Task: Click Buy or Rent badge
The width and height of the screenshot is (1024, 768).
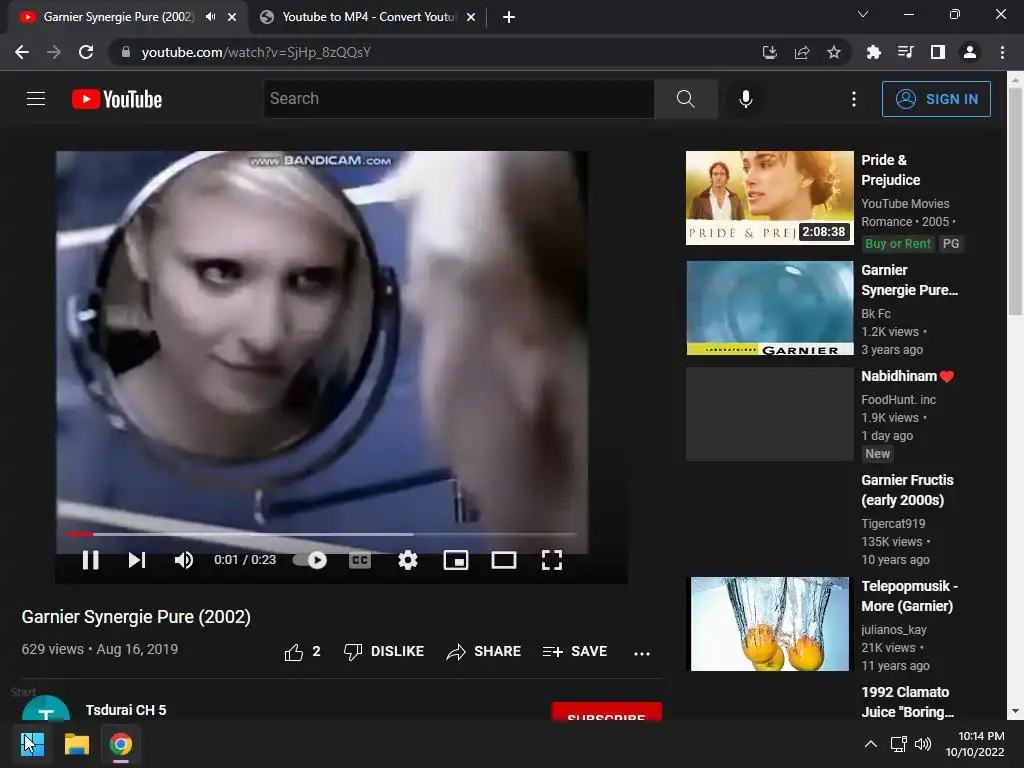Action: [897, 244]
